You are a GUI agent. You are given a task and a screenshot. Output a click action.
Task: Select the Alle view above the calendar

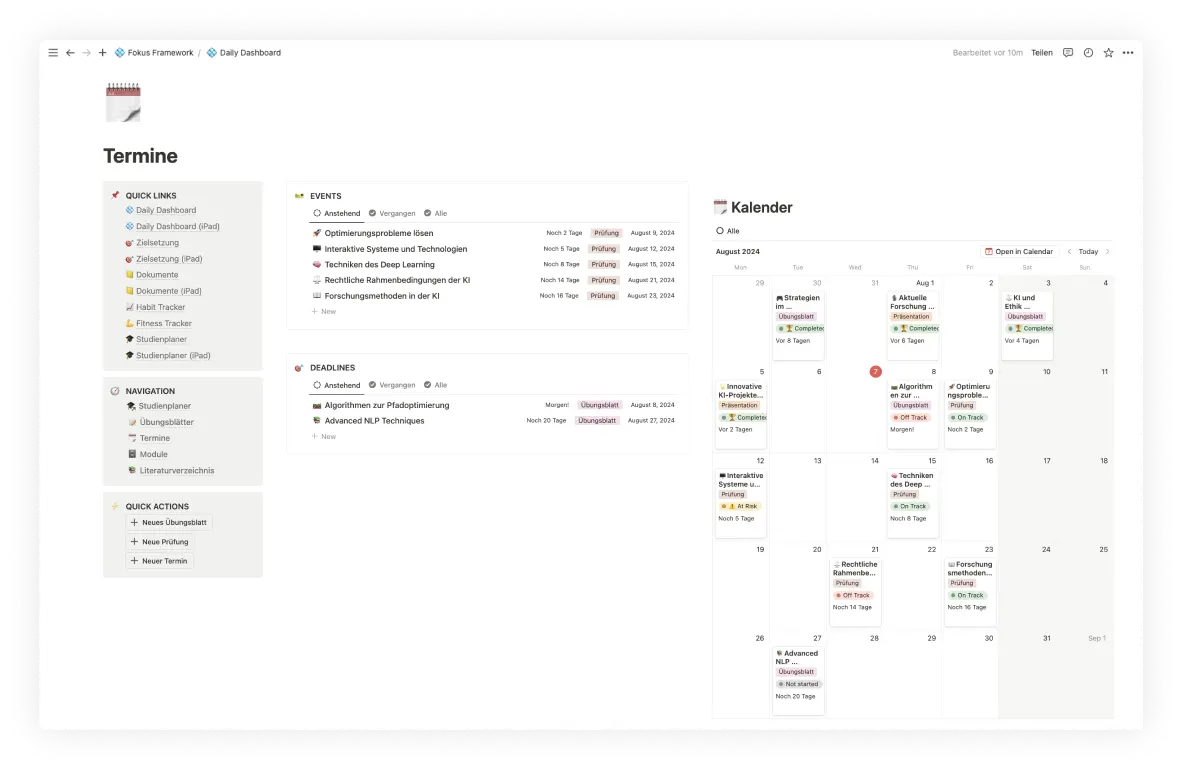(727, 231)
